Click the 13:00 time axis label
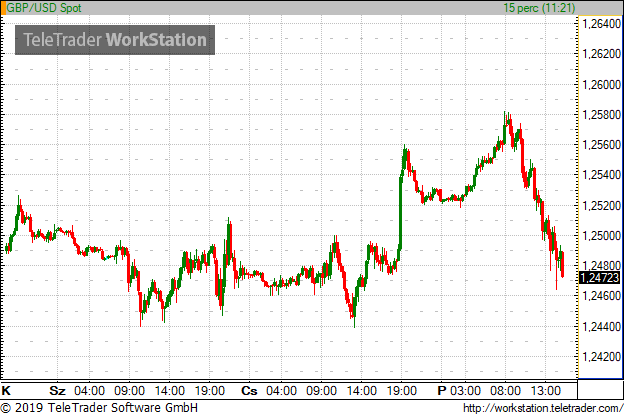The width and height of the screenshot is (624, 417). [x=546, y=391]
